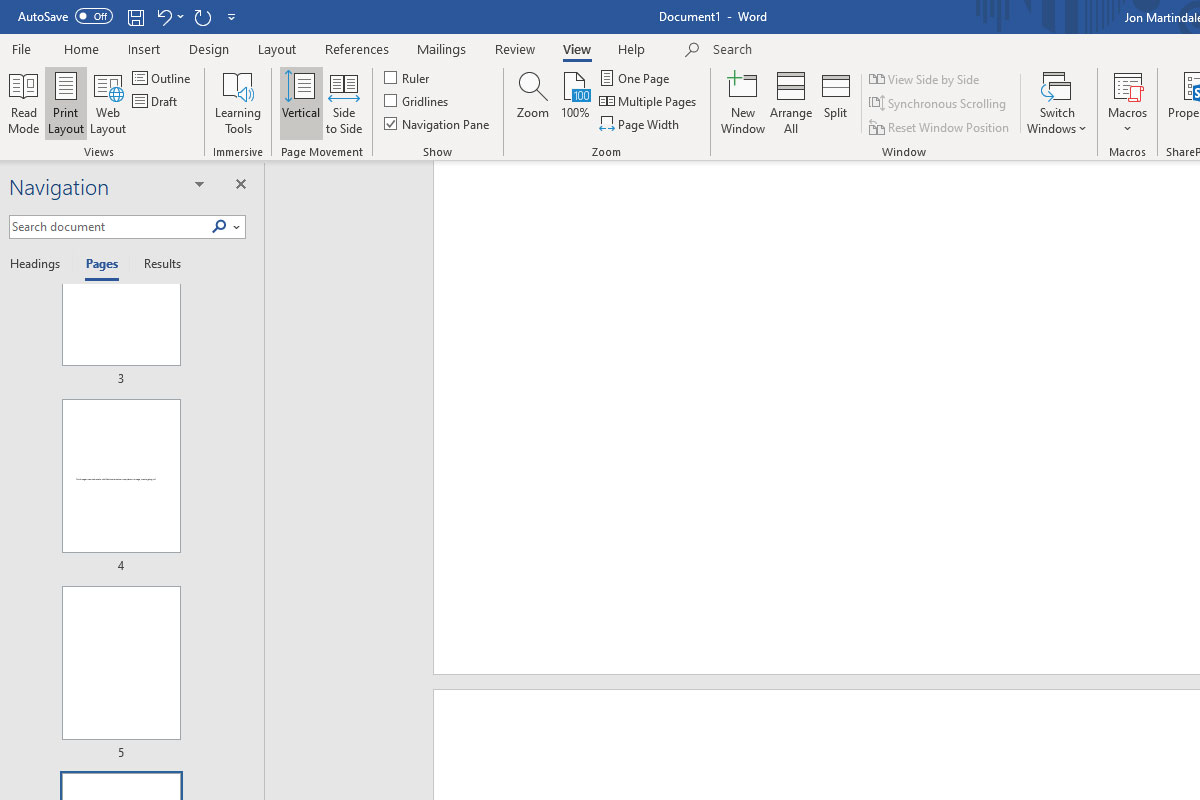The width and height of the screenshot is (1200, 800).
Task: Open a New Window of the document
Action: [x=742, y=103]
